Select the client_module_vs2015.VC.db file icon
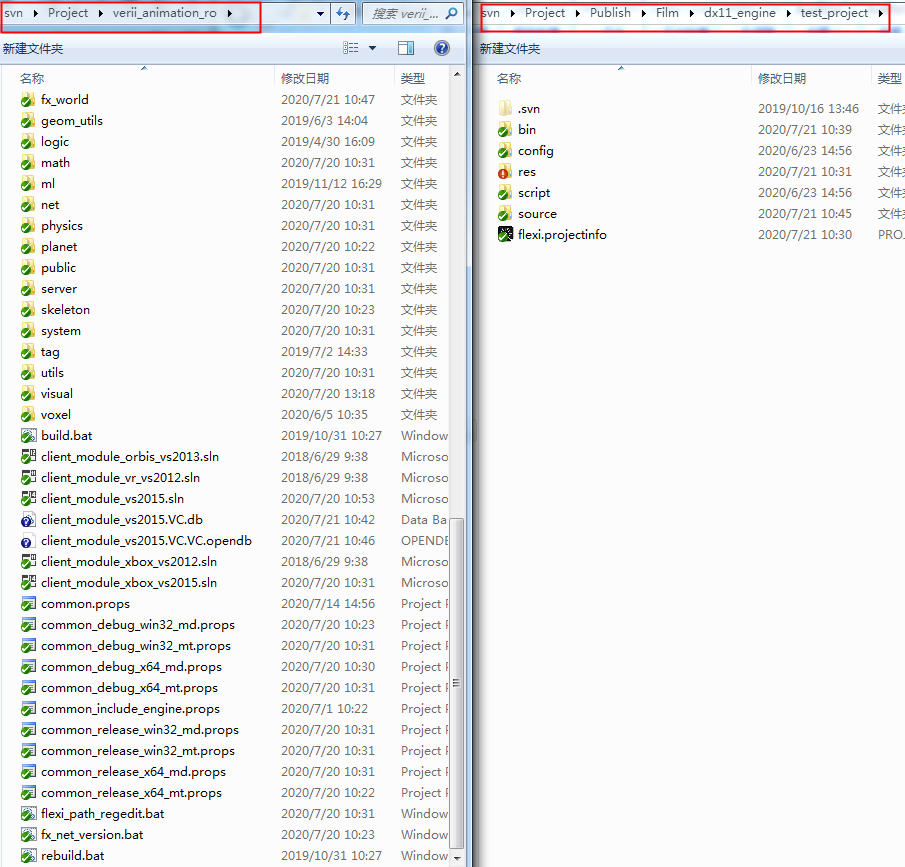 (x=29, y=520)
